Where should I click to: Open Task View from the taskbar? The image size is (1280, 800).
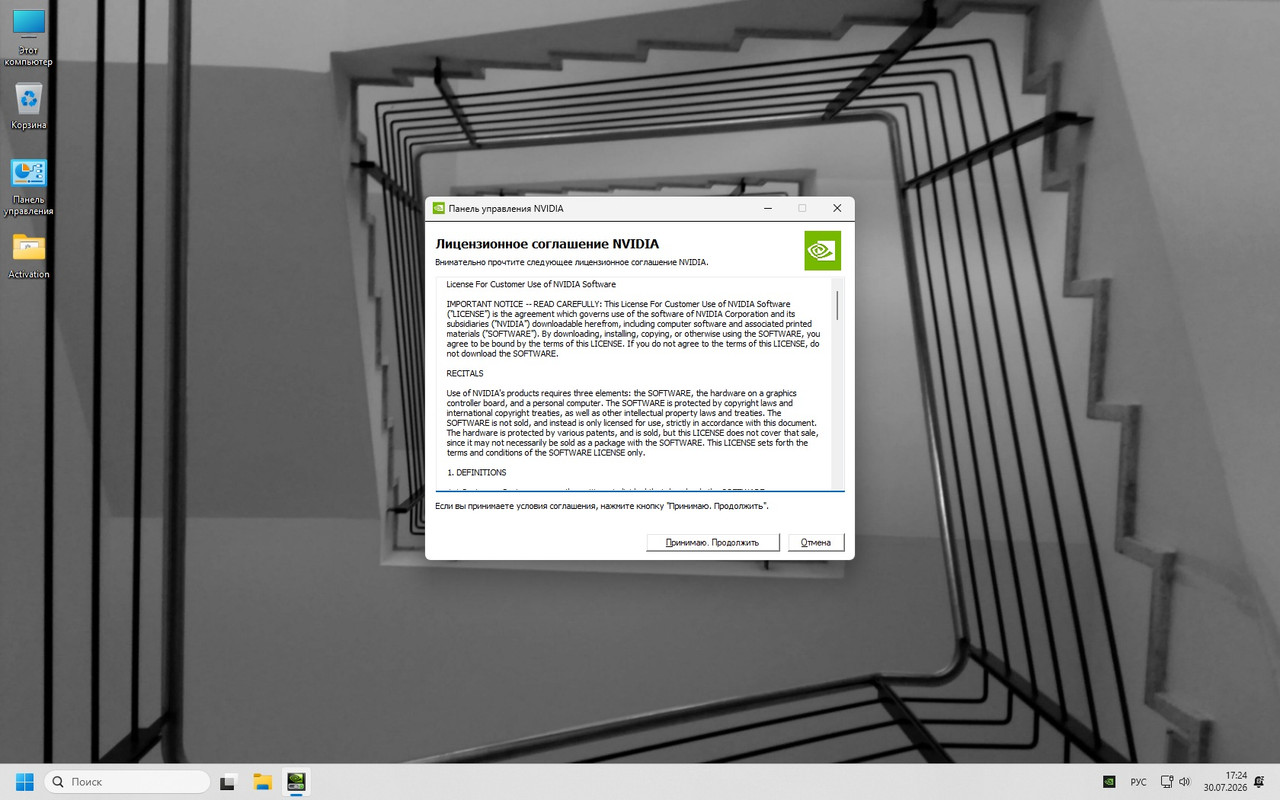[229, 781]
